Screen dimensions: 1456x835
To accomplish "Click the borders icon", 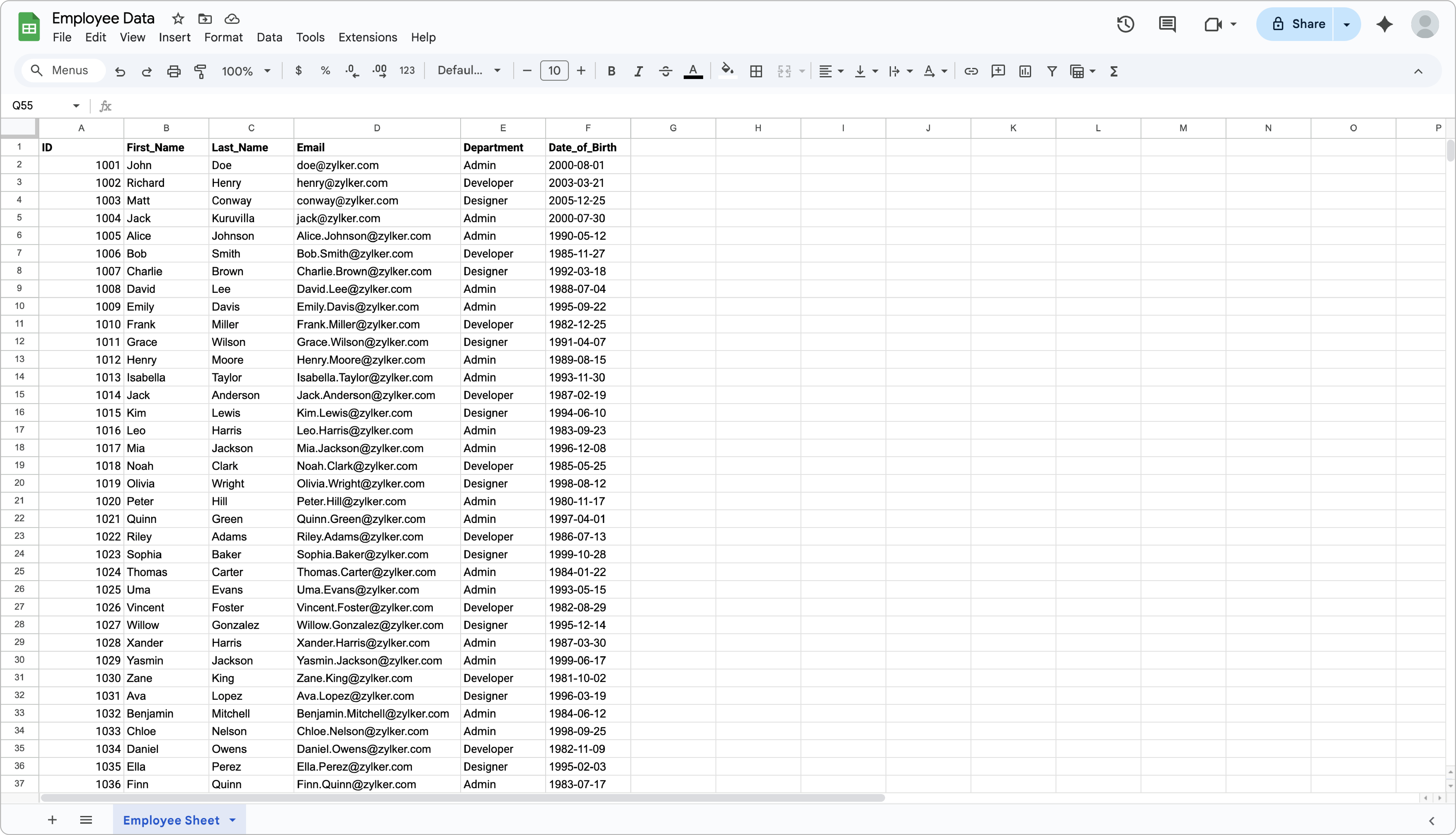I will (756, 71).
